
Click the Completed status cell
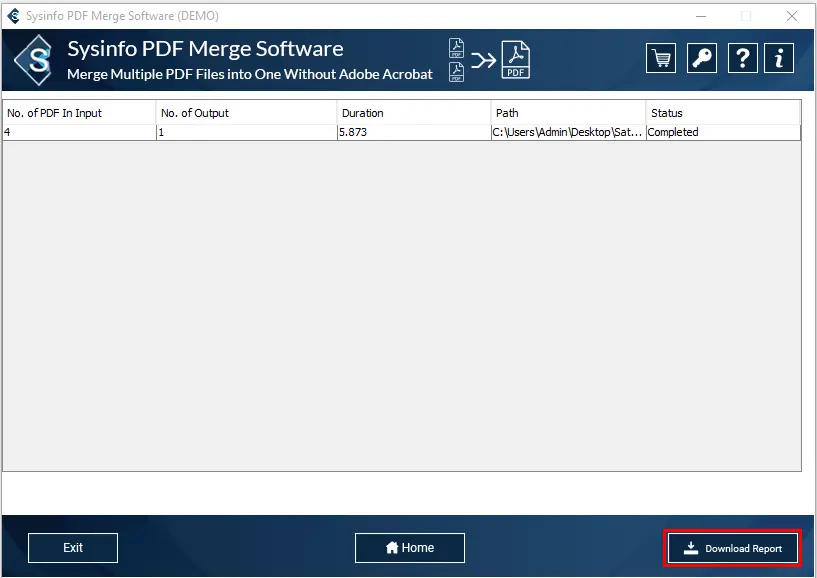[x=723, y=132]
